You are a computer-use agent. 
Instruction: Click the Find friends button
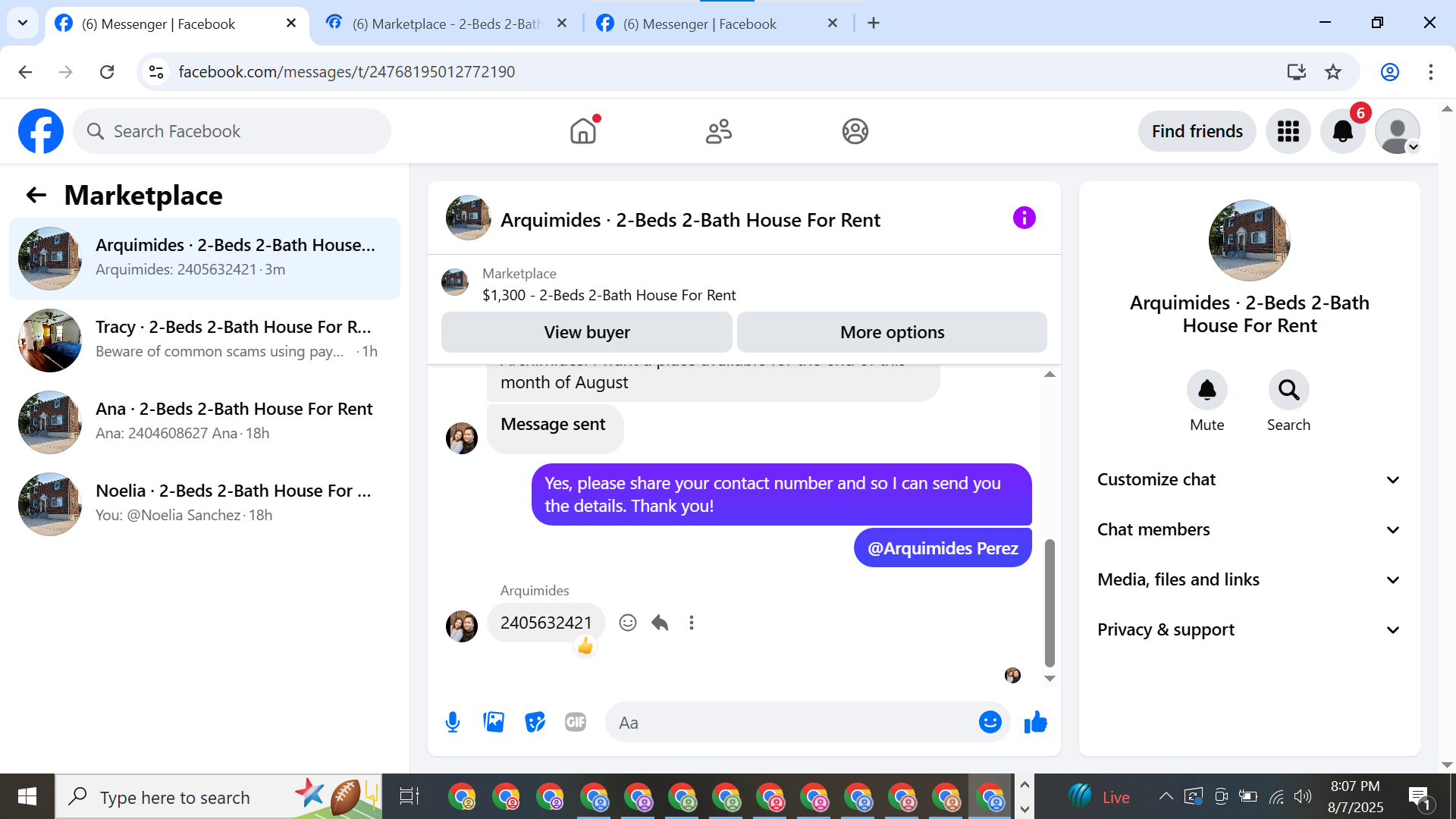click(x=1197, y=131)
